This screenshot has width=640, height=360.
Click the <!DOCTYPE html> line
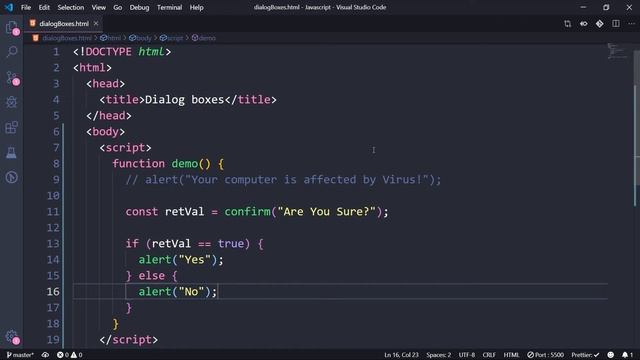(122, 52)
